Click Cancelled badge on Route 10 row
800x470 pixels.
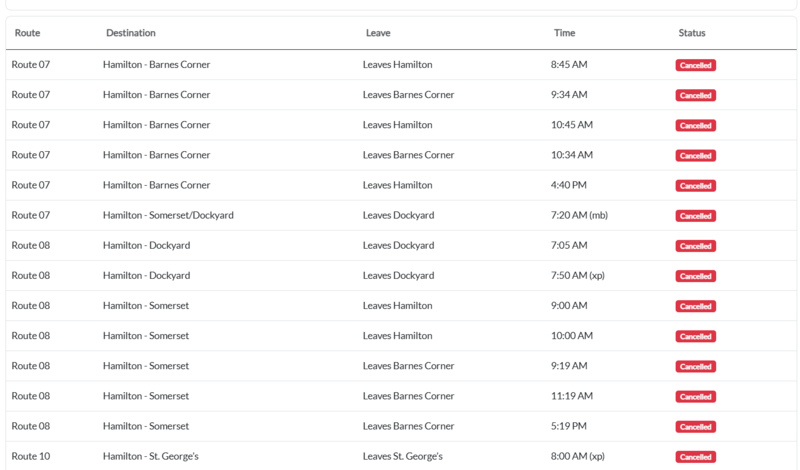[695, 457]
